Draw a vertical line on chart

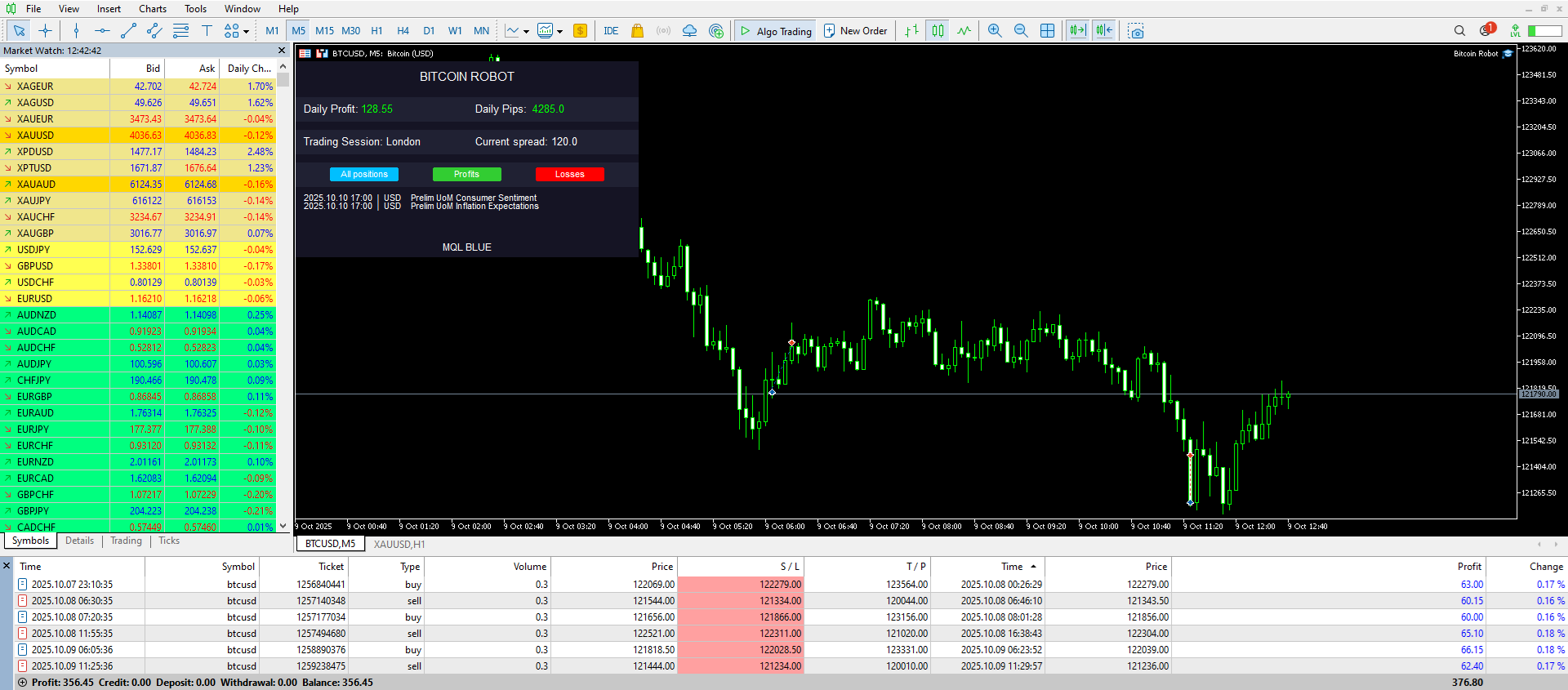click(x=76, y=31)
